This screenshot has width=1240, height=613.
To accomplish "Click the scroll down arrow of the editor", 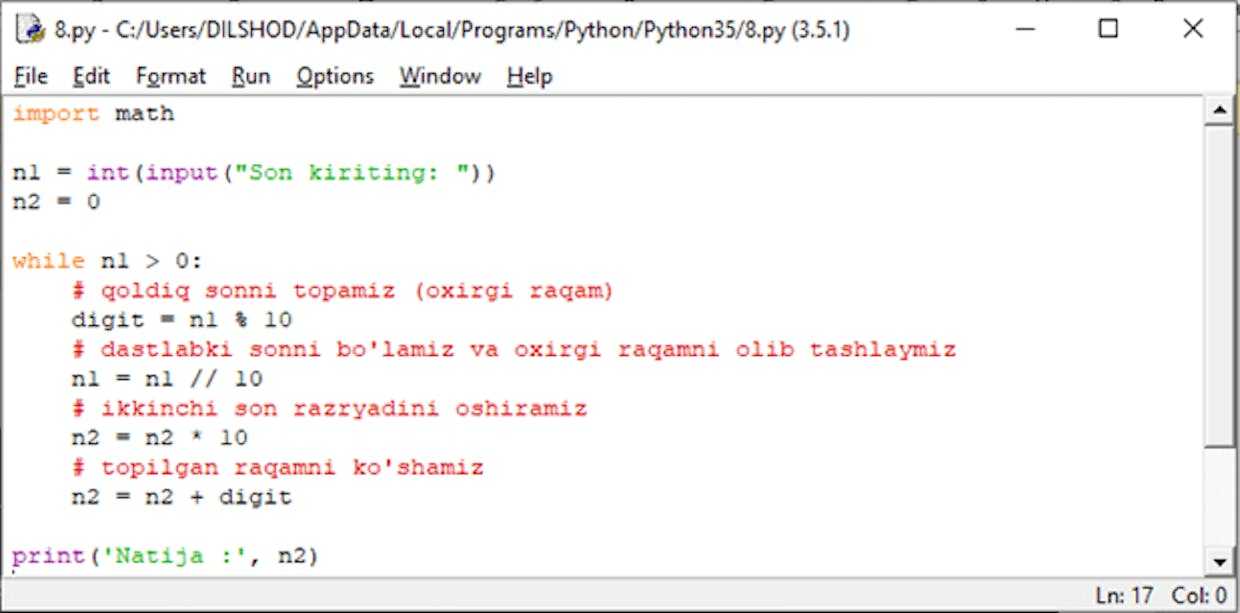I will point(1220,561).
